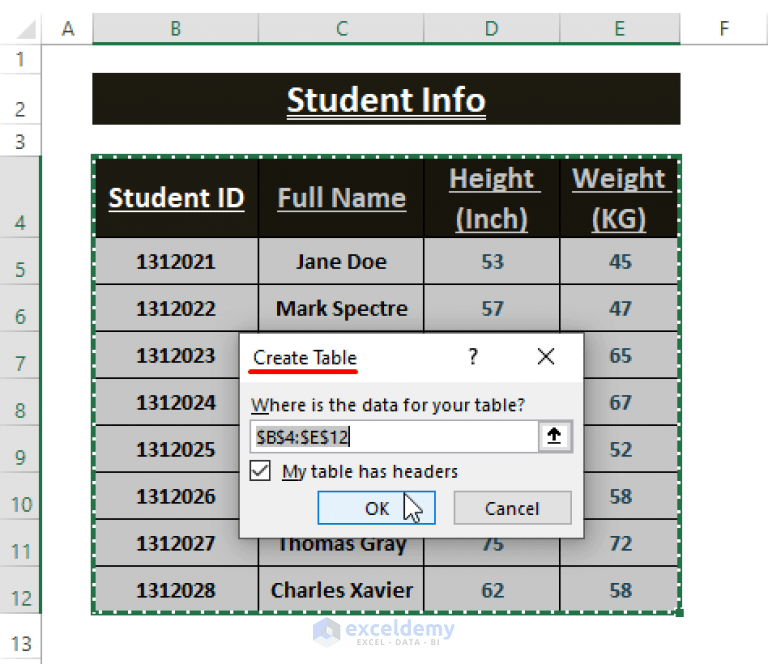768x664 pixels.
Task: Select column C header
Action: [x=341, y=28]
